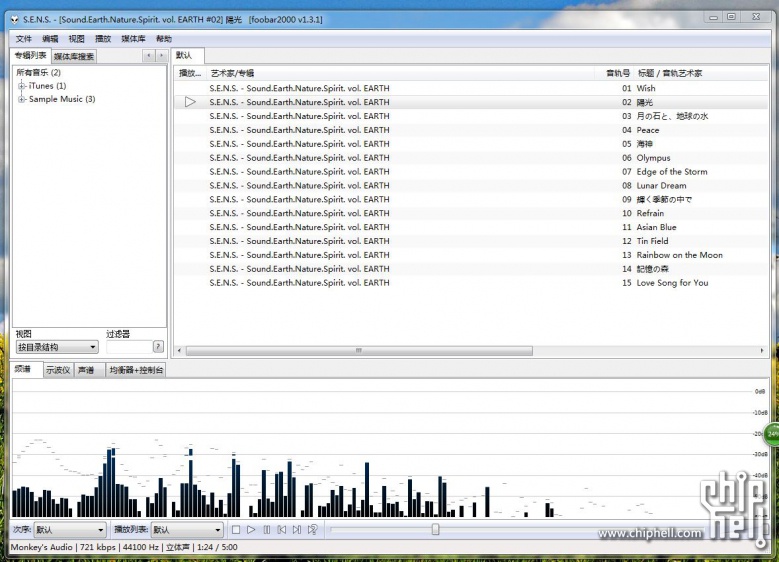Open the 播放 menu

103,39
